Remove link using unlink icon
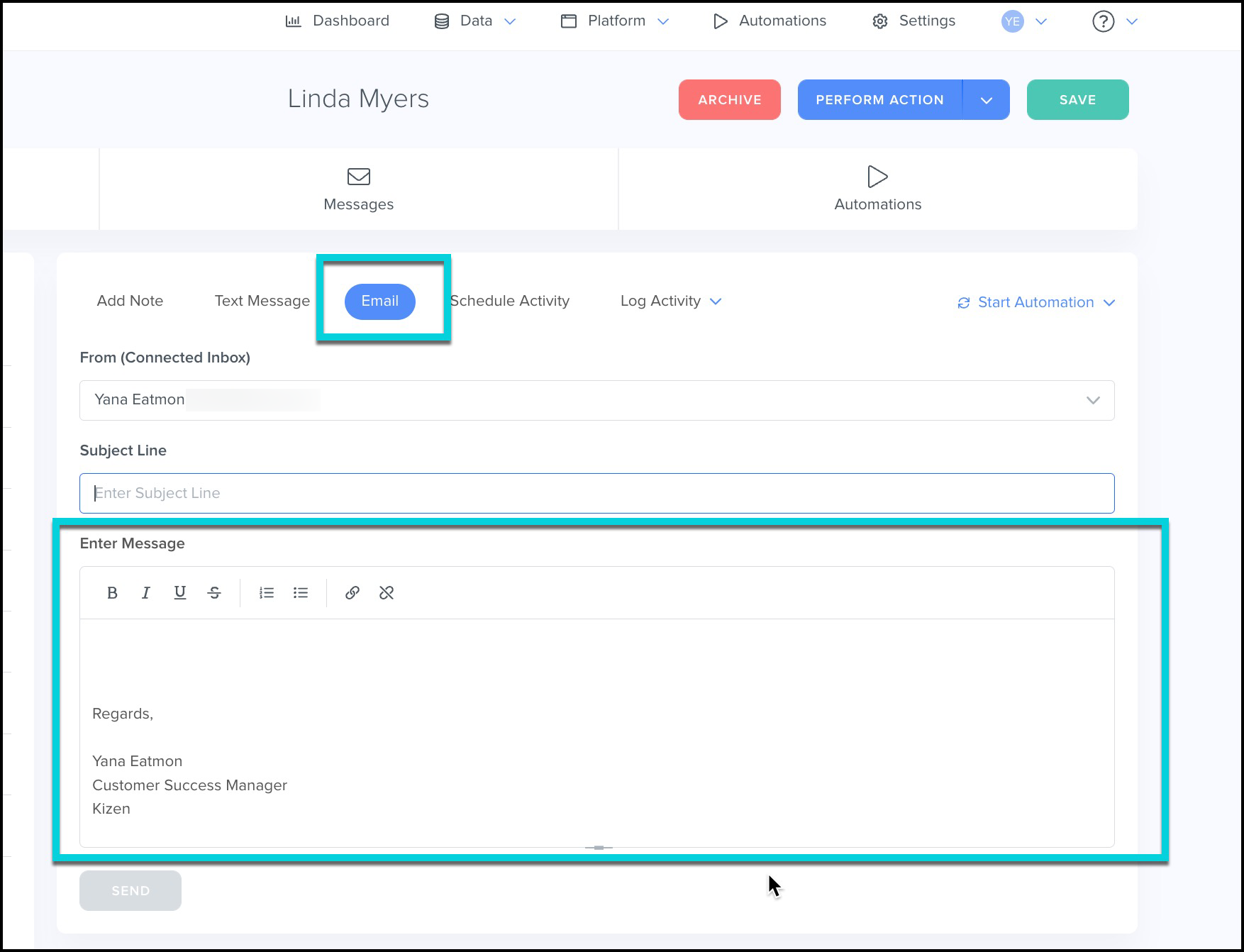This screenshot has height=952, width=1244. pos(387,593)
